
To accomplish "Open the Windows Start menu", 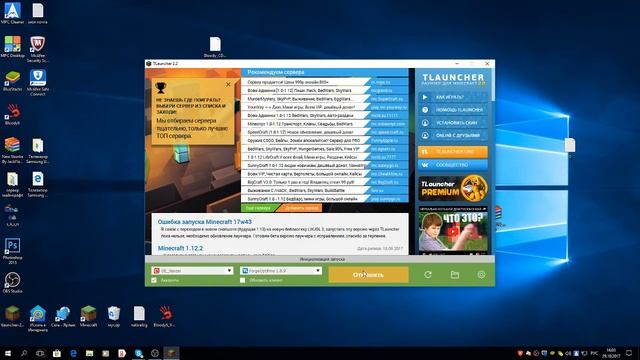I will [x=7, y=353].
